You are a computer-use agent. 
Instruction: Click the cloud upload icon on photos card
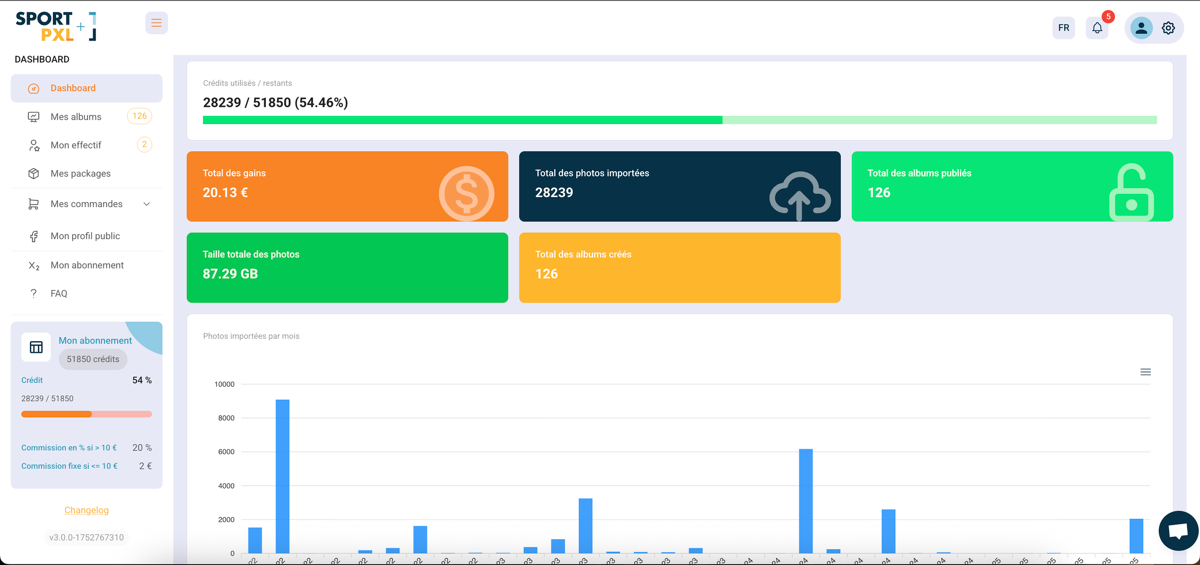800,195
